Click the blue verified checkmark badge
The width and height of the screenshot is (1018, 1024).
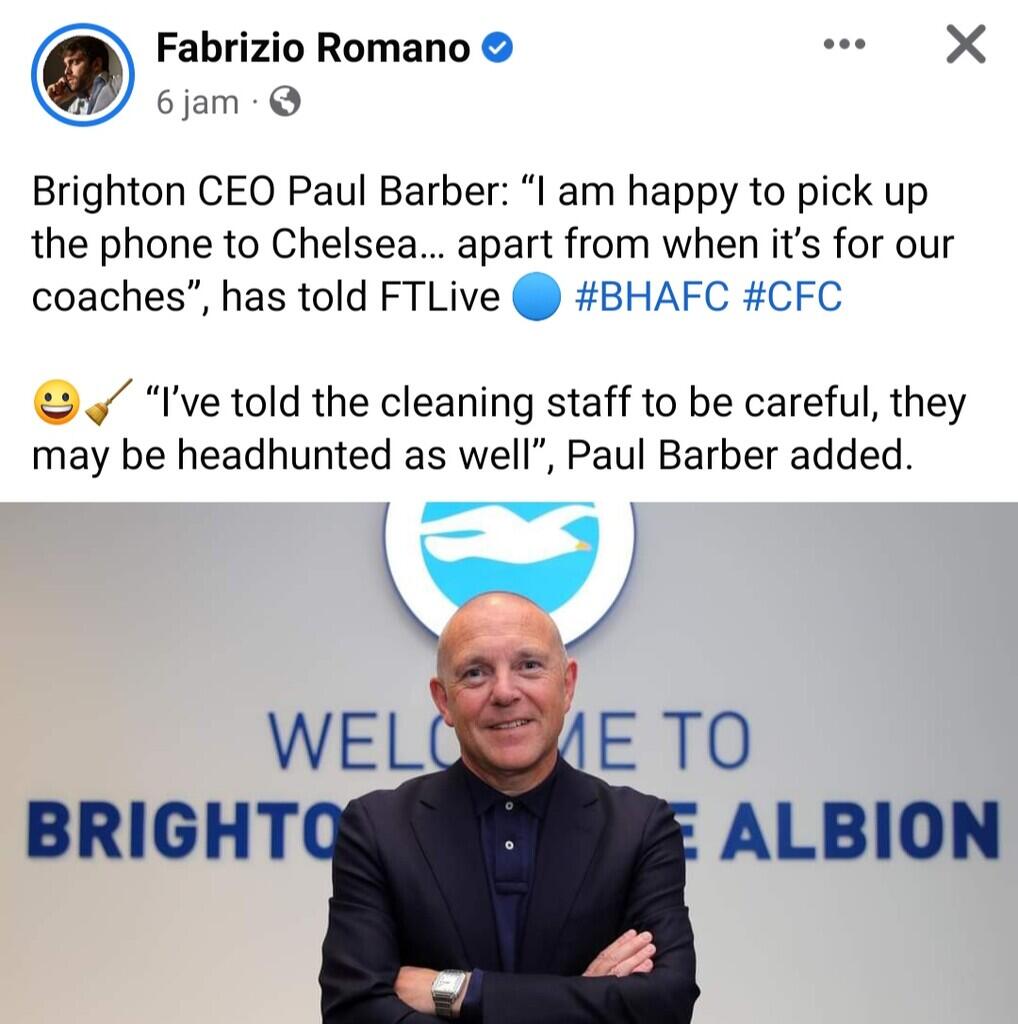pos(498,48)
